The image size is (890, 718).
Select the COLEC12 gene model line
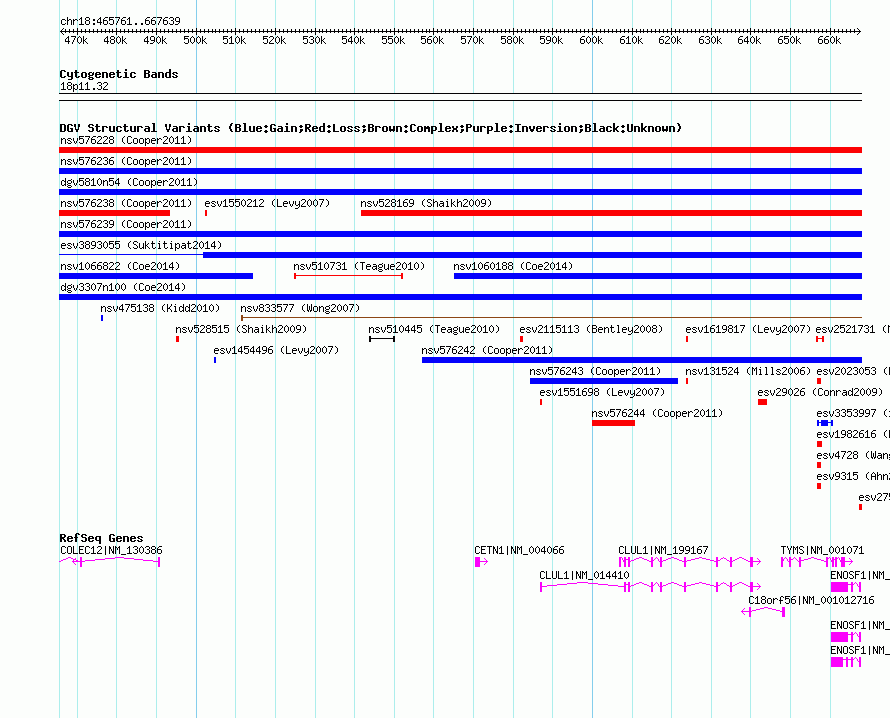coord(110,562)
